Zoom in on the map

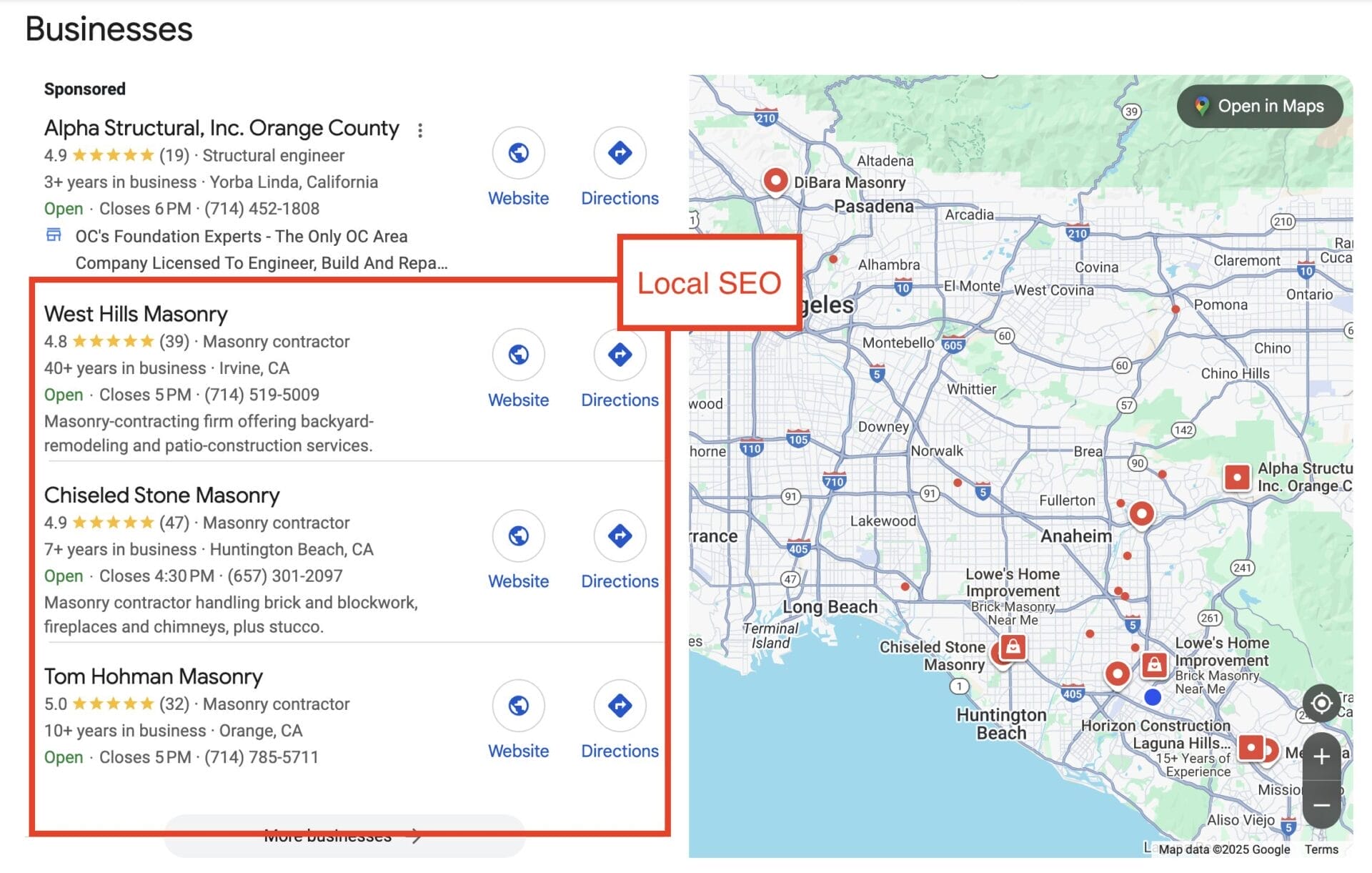(1321, 756)
